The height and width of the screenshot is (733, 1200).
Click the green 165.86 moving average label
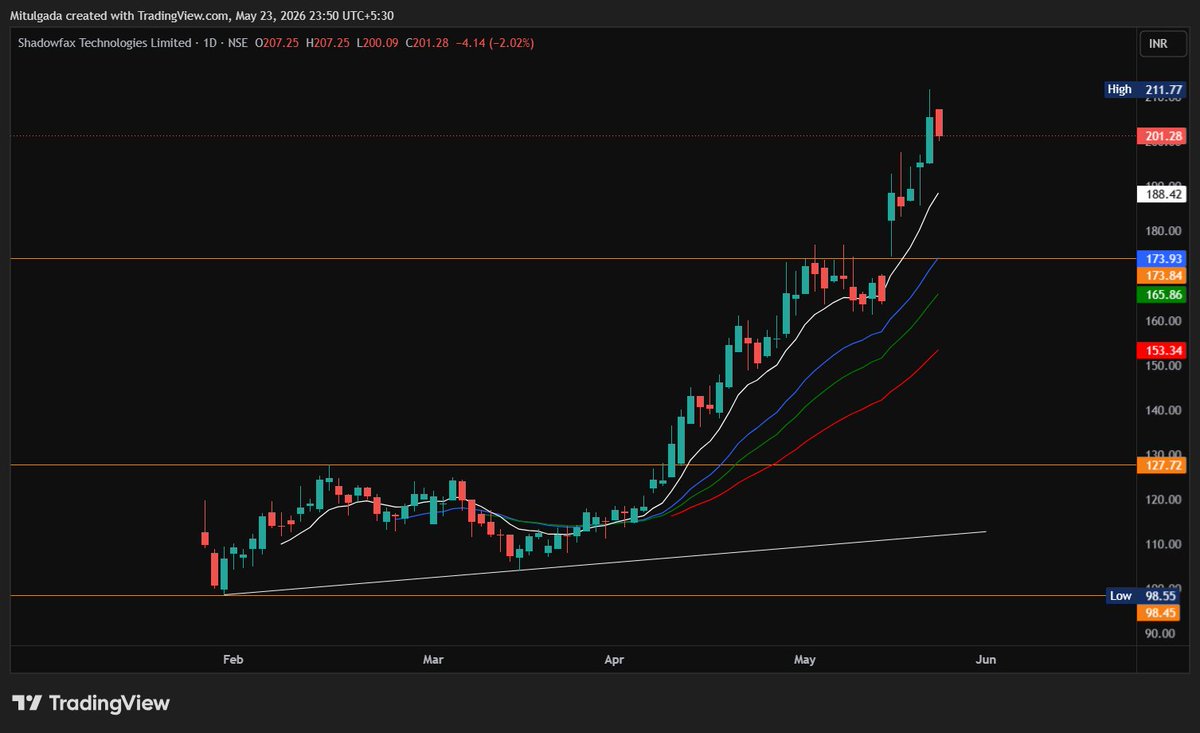[x=1162, y=295]
